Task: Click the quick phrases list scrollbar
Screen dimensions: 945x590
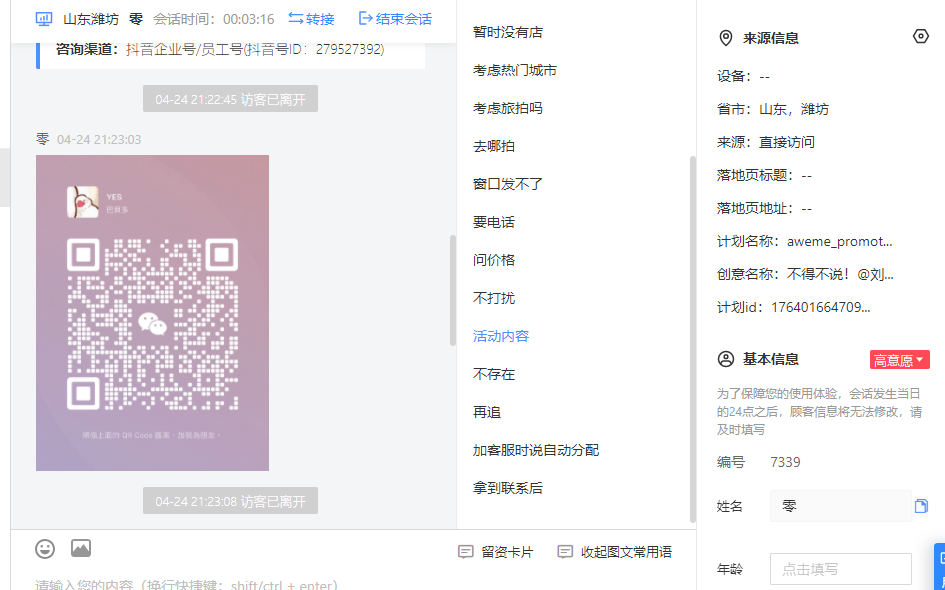Action: coord(692,339)
